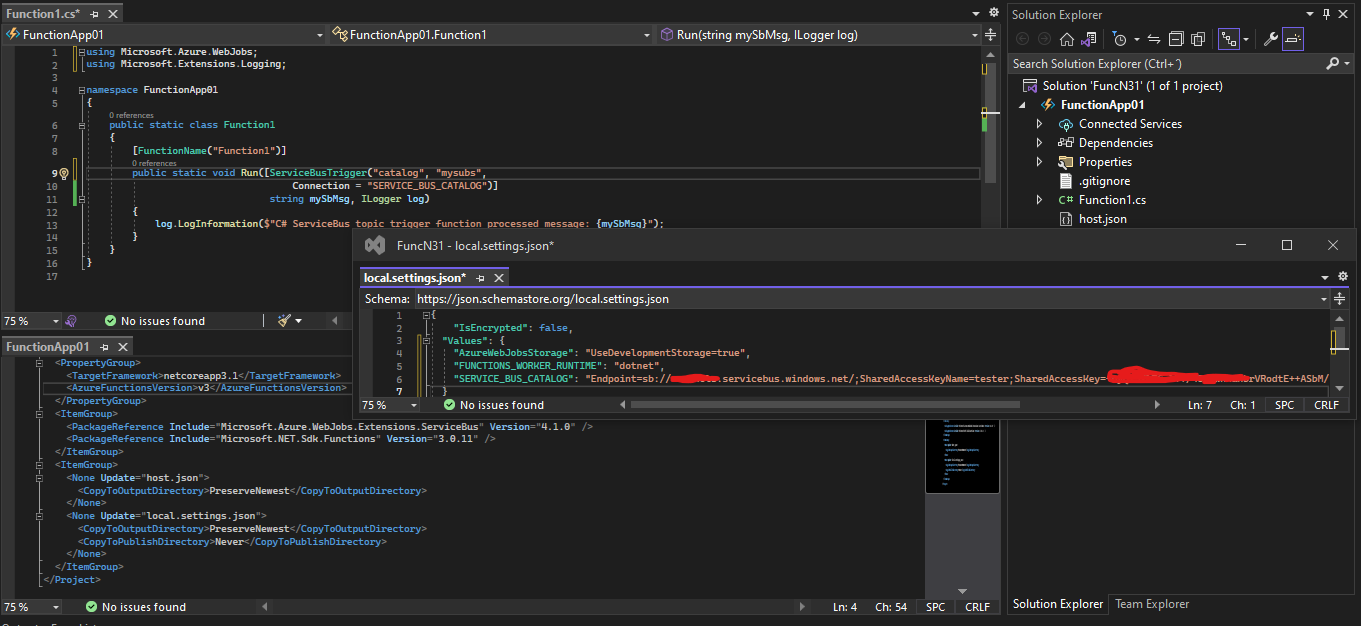Viewport: 1361px width, 626px height.
Task: Click Home icon in Solution Explorer toolbar
Action: (1067, 40)
